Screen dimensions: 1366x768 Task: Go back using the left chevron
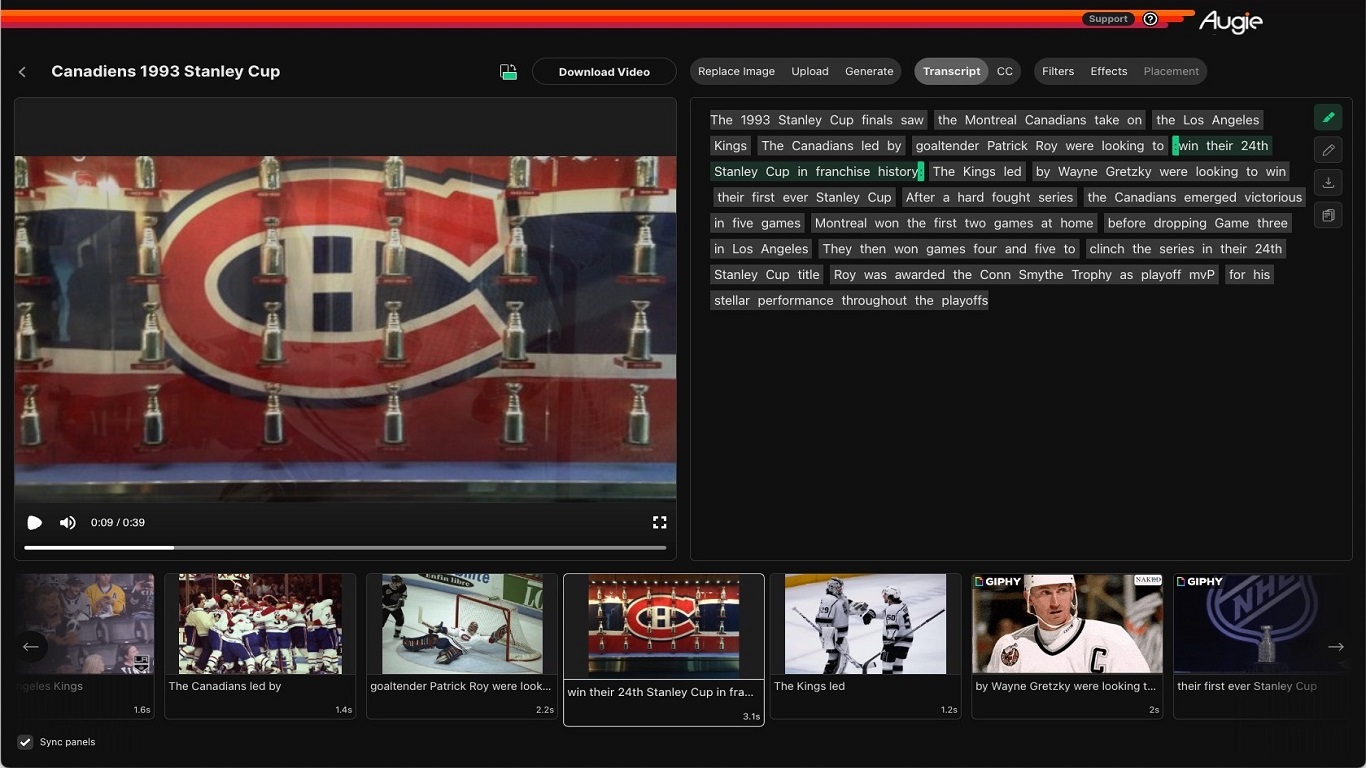click(23, 72)
